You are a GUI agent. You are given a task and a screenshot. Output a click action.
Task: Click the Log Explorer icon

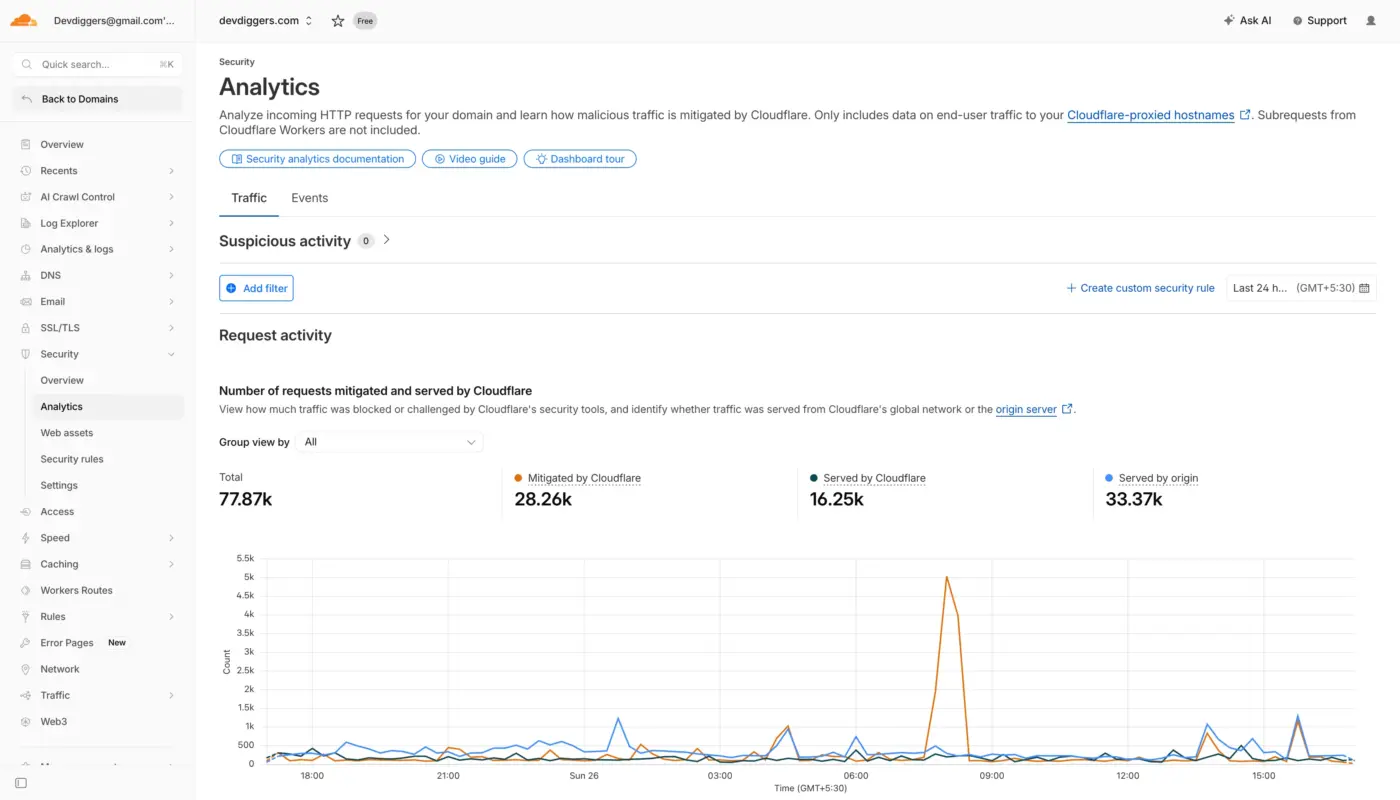coord(26,223)
